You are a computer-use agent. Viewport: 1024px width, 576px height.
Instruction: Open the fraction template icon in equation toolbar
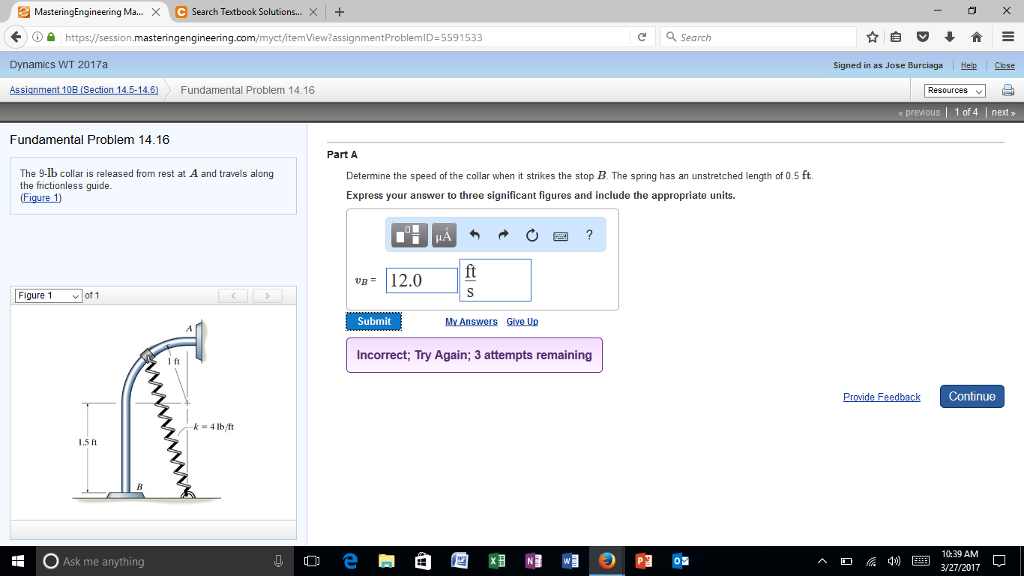[x=408, y=235]
